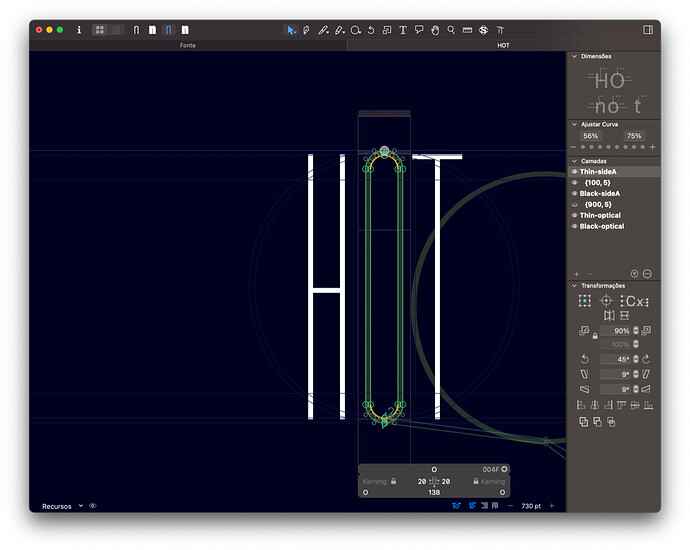Toggle visibility of Black-sideA layer

(574, 194)
